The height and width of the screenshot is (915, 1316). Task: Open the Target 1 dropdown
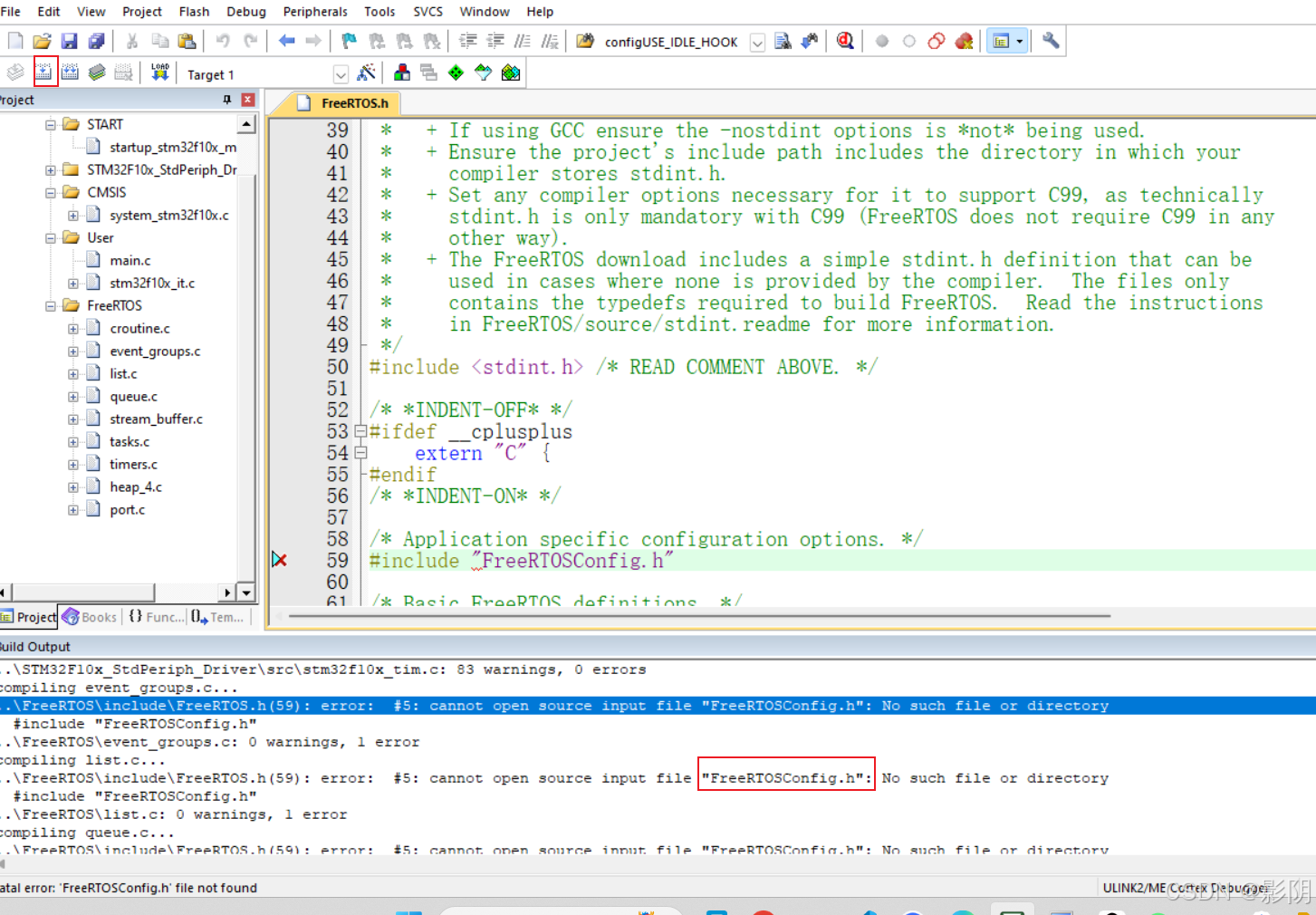click(x=341, y=74)
